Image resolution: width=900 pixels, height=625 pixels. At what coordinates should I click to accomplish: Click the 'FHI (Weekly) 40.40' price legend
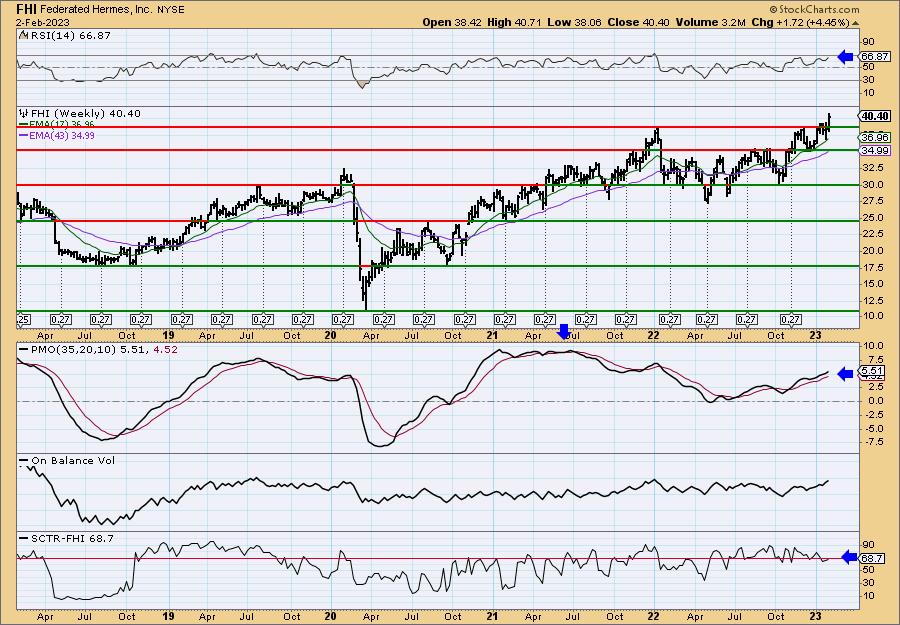[x=85, y=114]
